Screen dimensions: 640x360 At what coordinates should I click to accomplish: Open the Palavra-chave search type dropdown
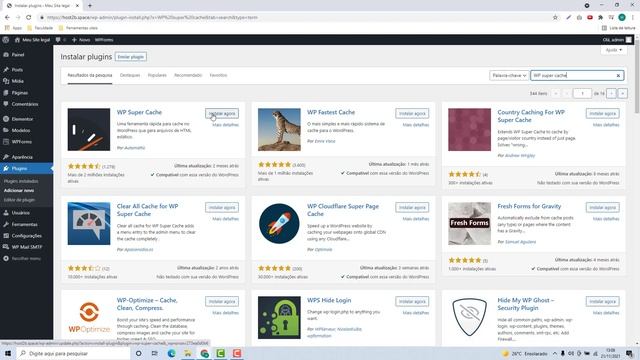[509, 76]
